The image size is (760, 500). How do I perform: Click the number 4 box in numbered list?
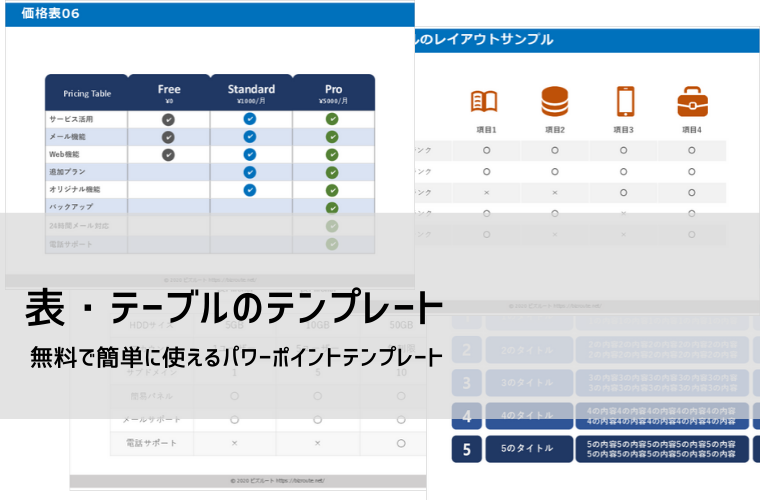click(x=467, y=416)
